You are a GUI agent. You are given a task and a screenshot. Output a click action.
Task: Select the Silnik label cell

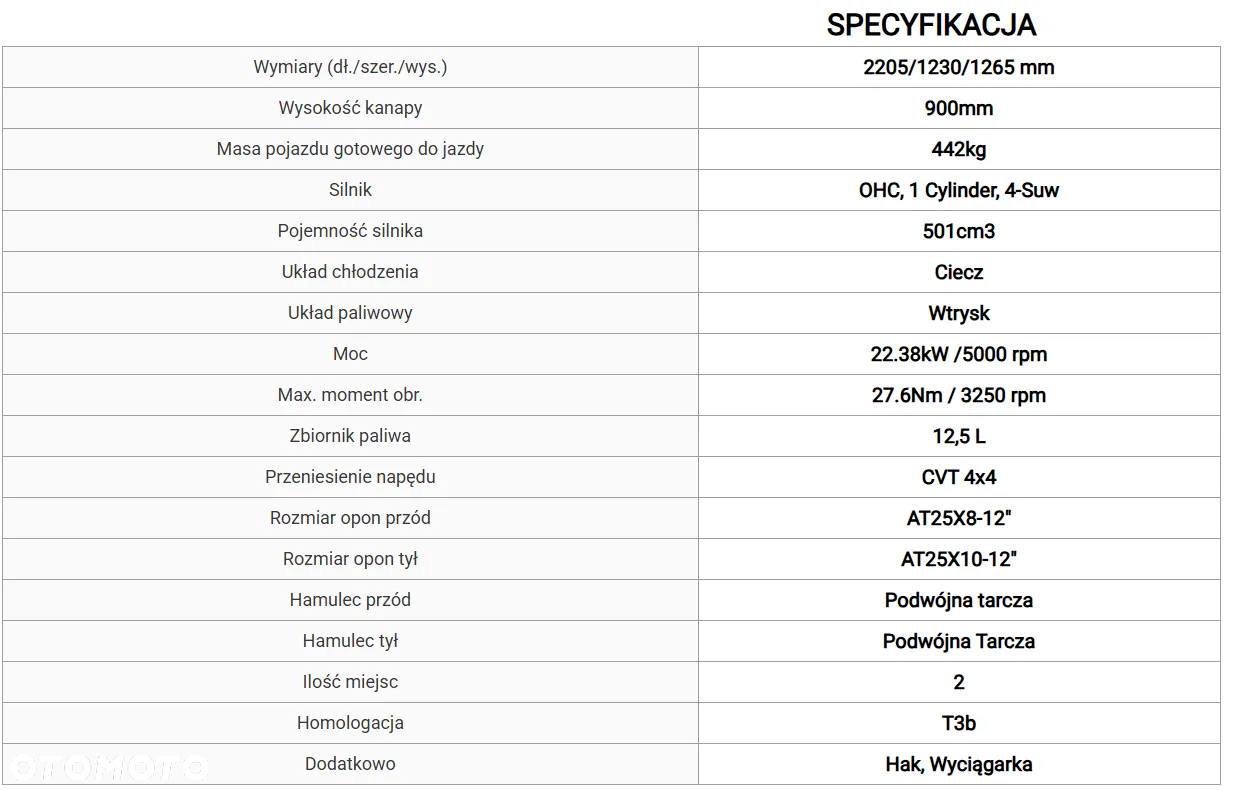point(350,190)
